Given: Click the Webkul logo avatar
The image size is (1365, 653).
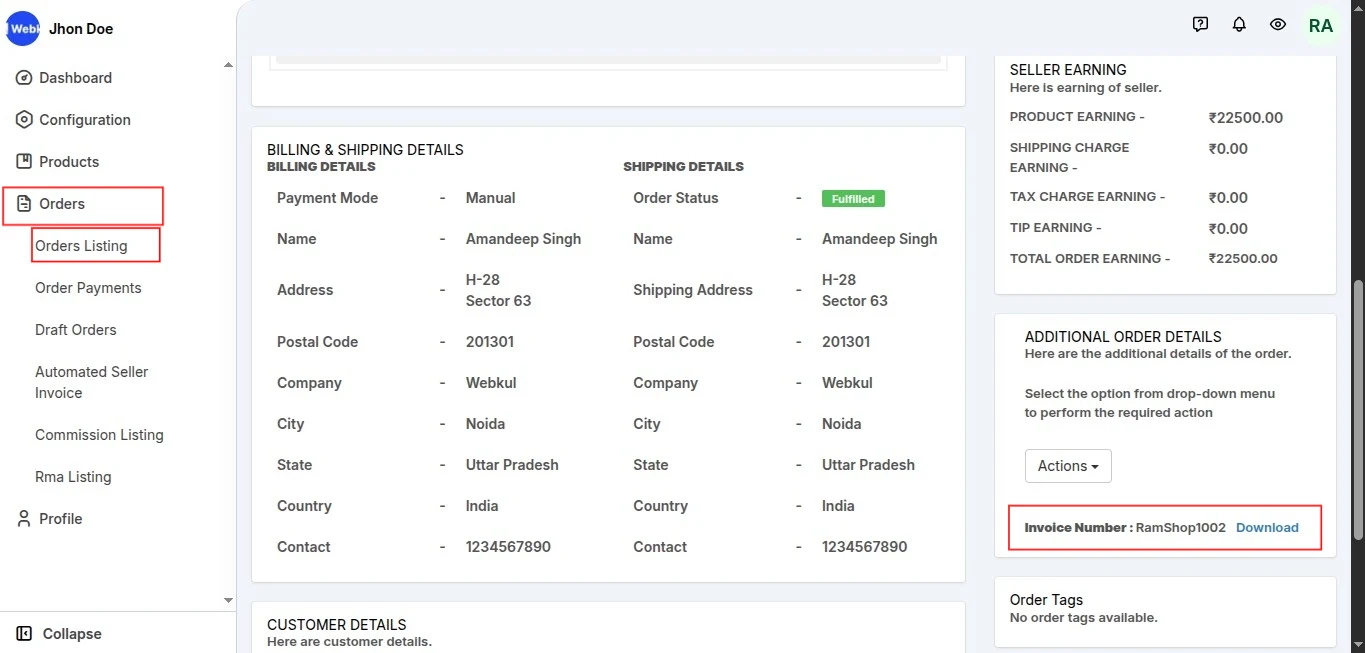Looking at the screenshot, I should pos(22,29).
